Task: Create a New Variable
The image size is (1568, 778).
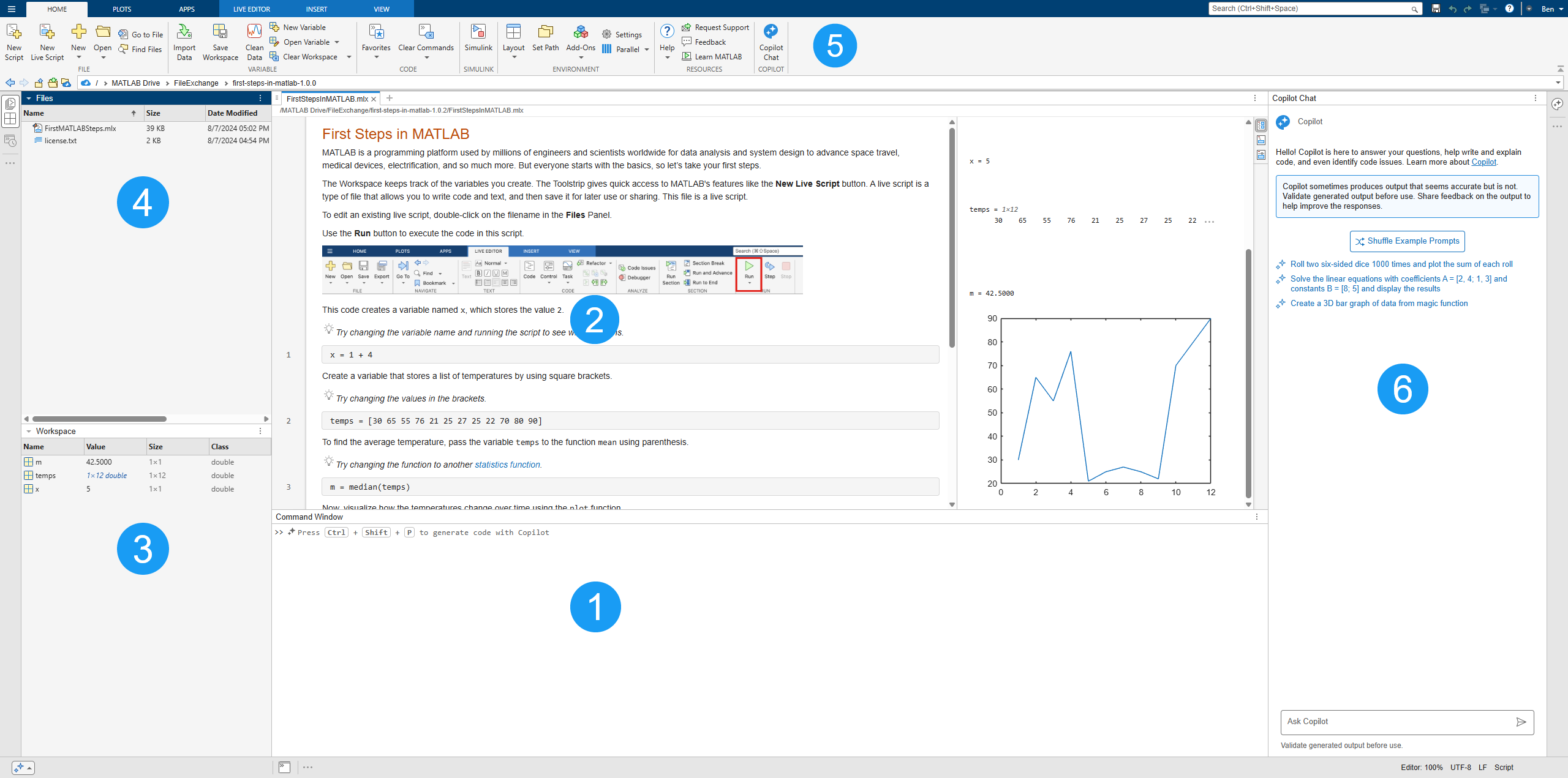Action: pyautogui.click(x=298, y=27)
